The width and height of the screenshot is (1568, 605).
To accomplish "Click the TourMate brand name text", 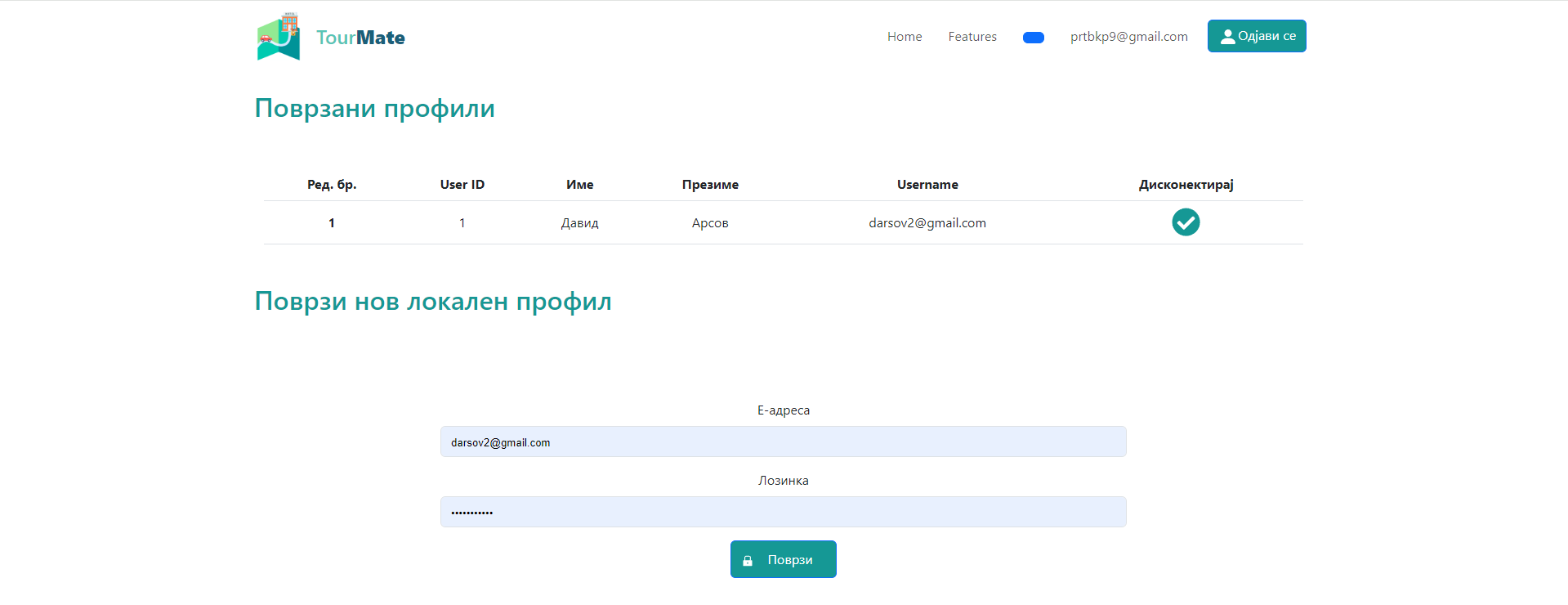I will [x=360, y=38].
